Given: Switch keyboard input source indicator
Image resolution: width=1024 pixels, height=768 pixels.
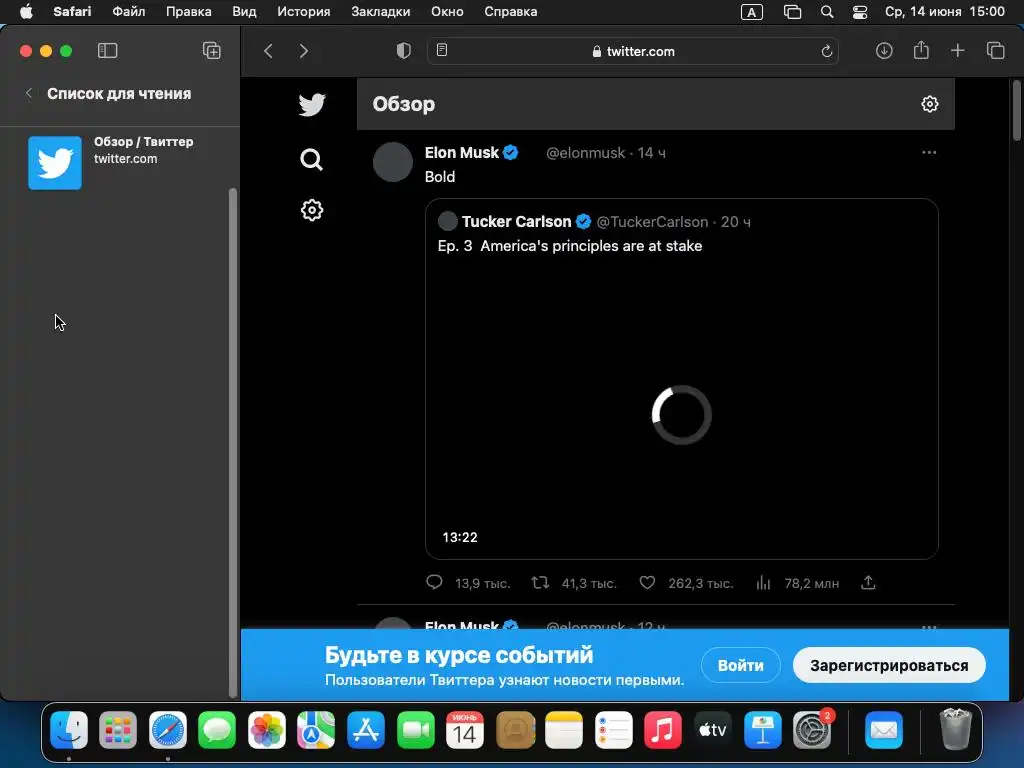Looking at the screenshot, I should (x=752, y=12).
